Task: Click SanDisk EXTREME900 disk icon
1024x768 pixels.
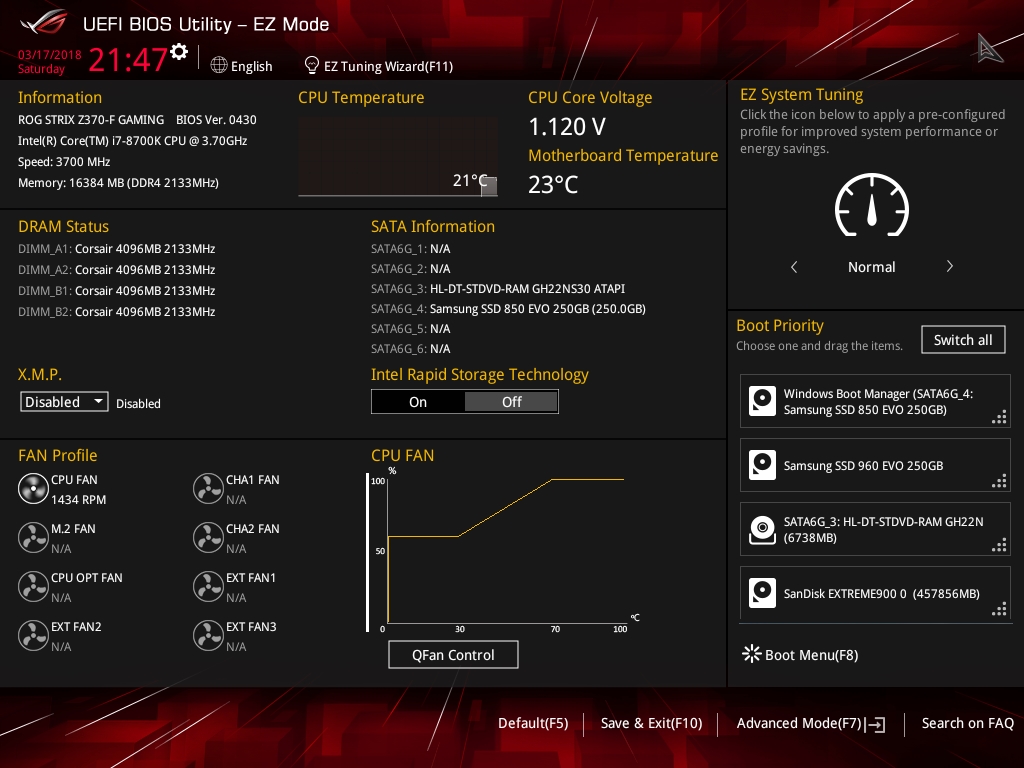Action: 762,593
